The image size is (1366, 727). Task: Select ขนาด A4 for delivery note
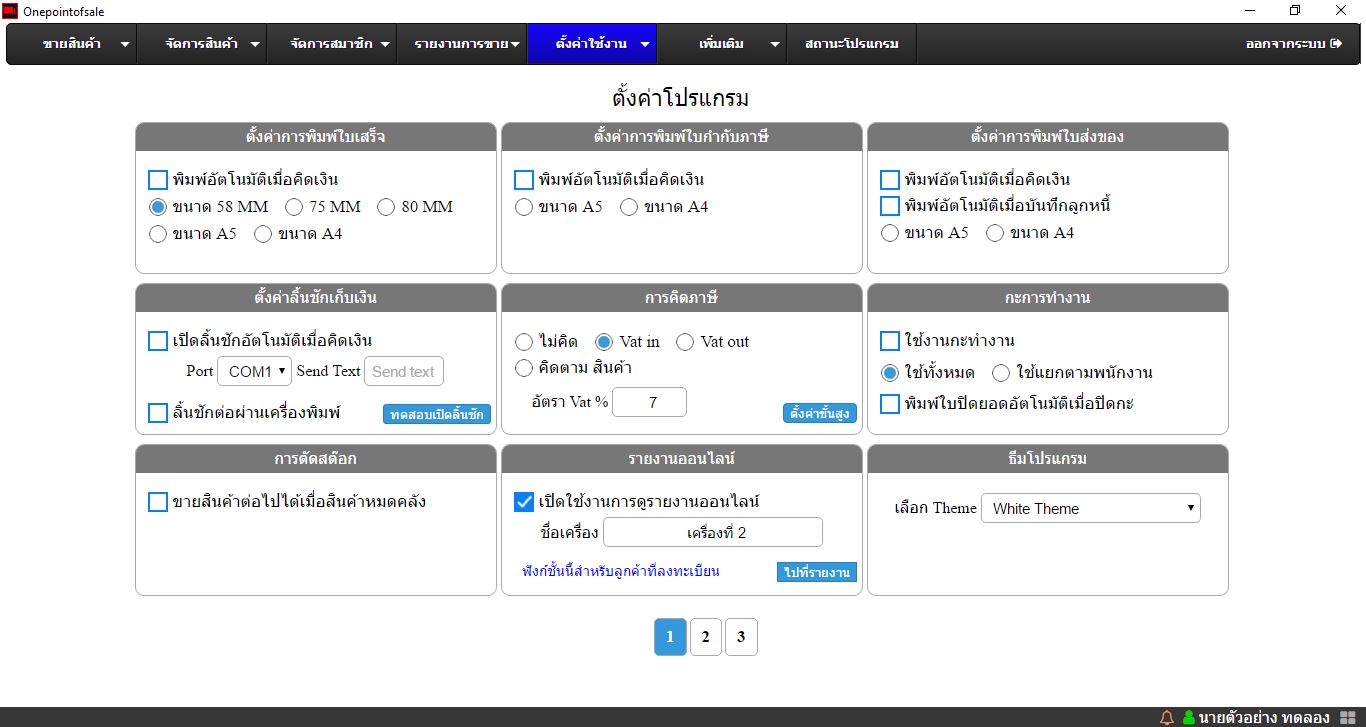coord(995,233)
